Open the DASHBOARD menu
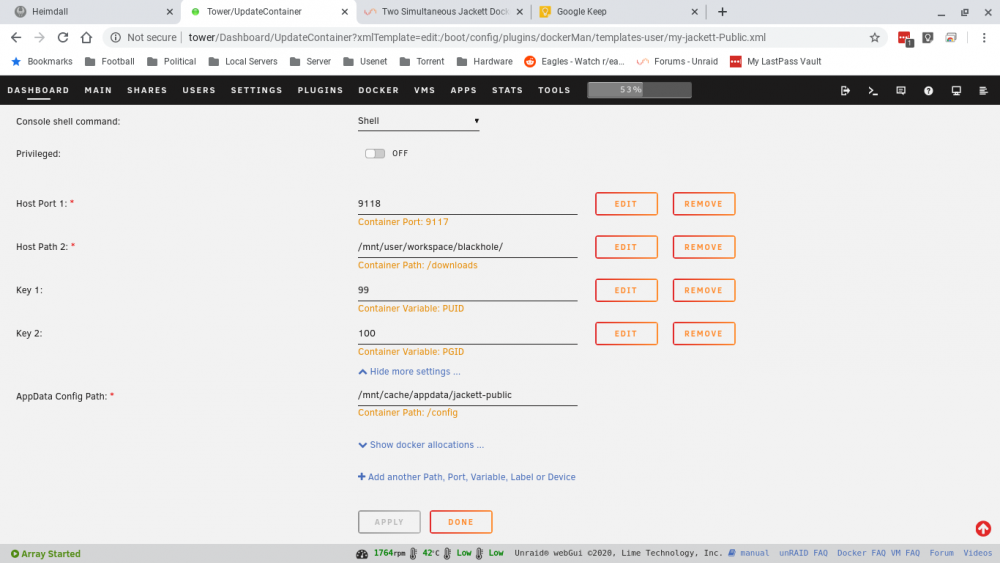1000x563 pixels. (38, 91)
